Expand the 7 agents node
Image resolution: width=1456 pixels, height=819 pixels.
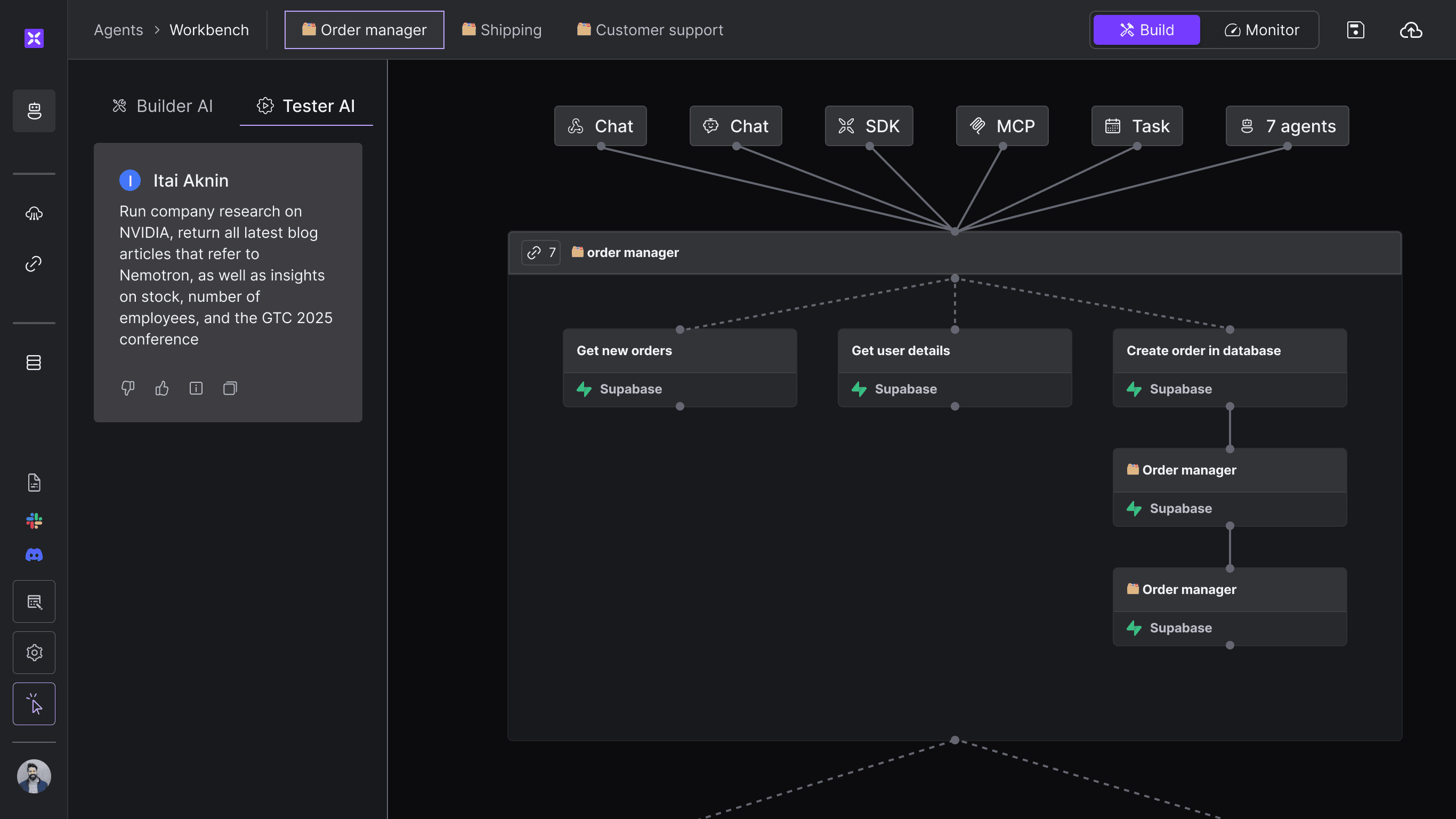1287,126
